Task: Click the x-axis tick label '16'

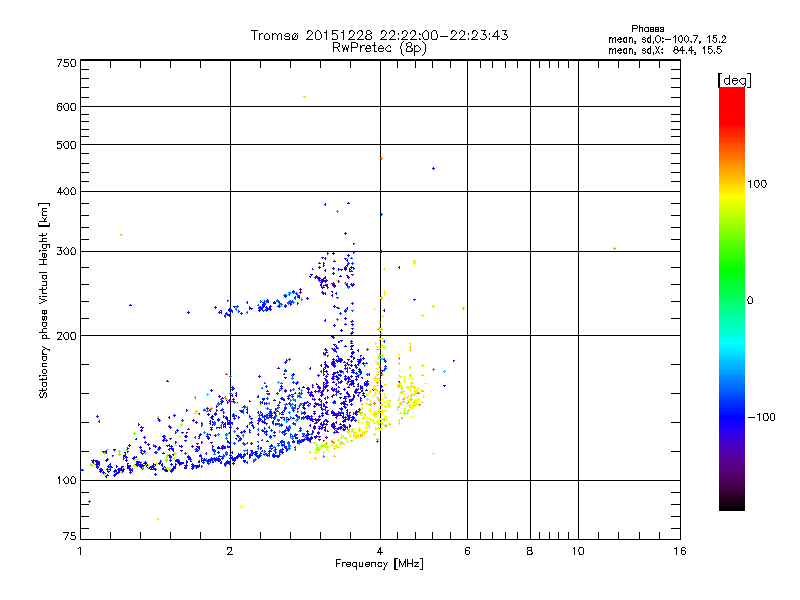Action: [680, 551]
